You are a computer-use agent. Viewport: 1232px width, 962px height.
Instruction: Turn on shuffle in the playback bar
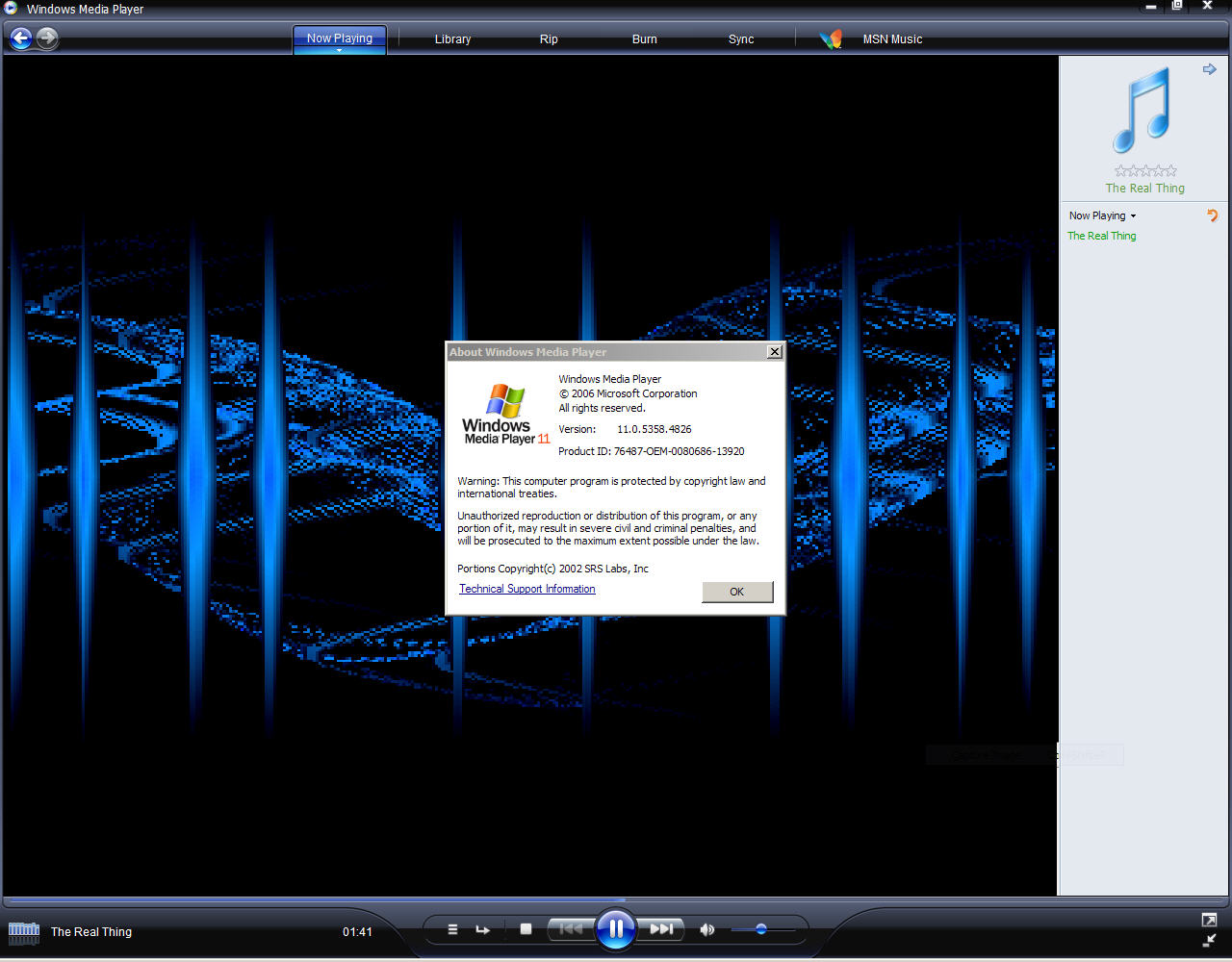pyautogui.click(x=452, y=929)
